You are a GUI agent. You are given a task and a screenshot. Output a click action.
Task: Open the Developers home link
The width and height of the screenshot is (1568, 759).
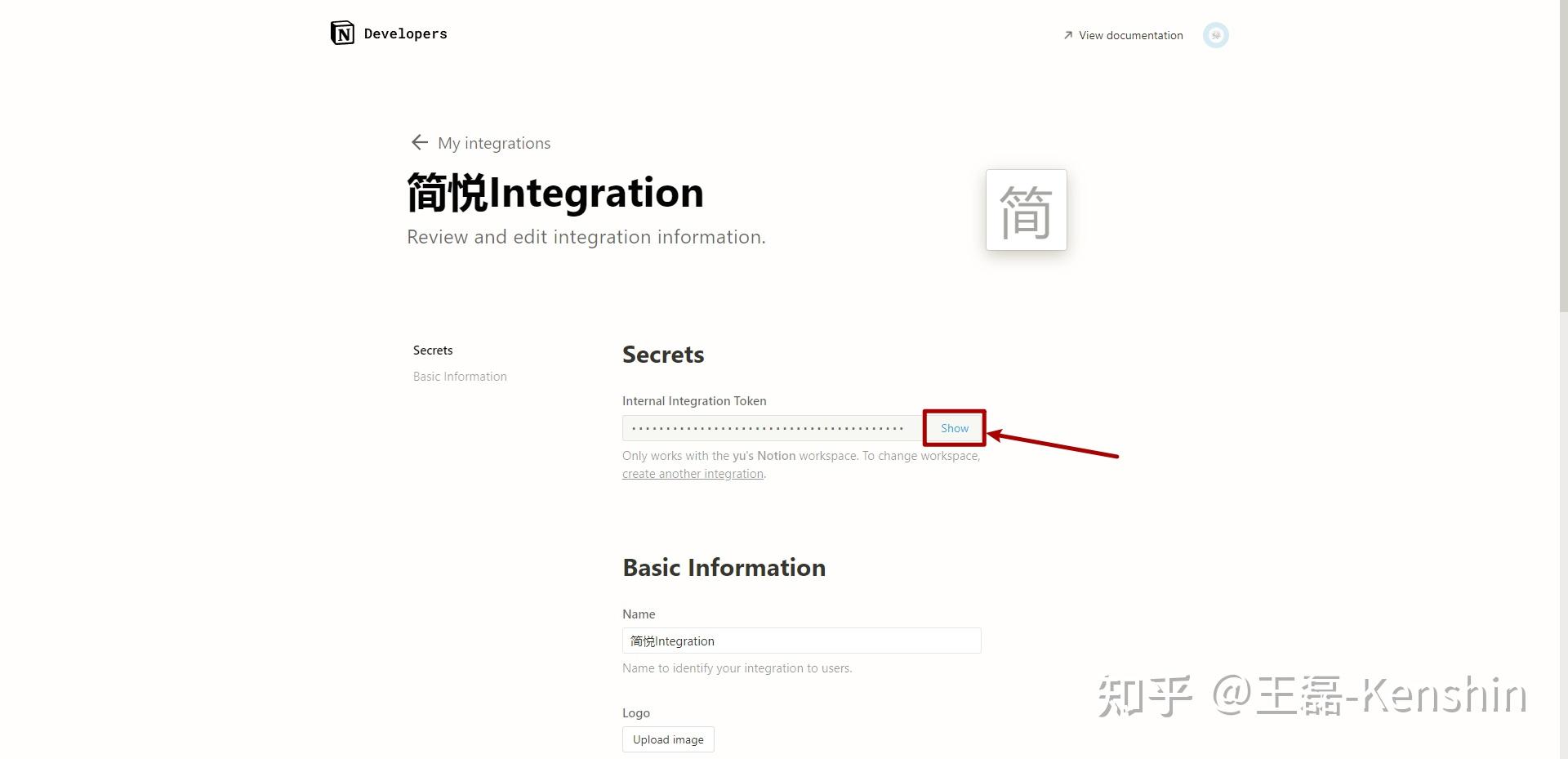(405, 33)
